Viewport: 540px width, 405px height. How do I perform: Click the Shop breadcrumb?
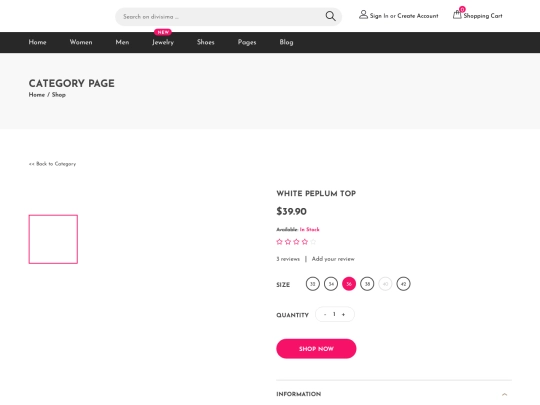click(59, 95)
